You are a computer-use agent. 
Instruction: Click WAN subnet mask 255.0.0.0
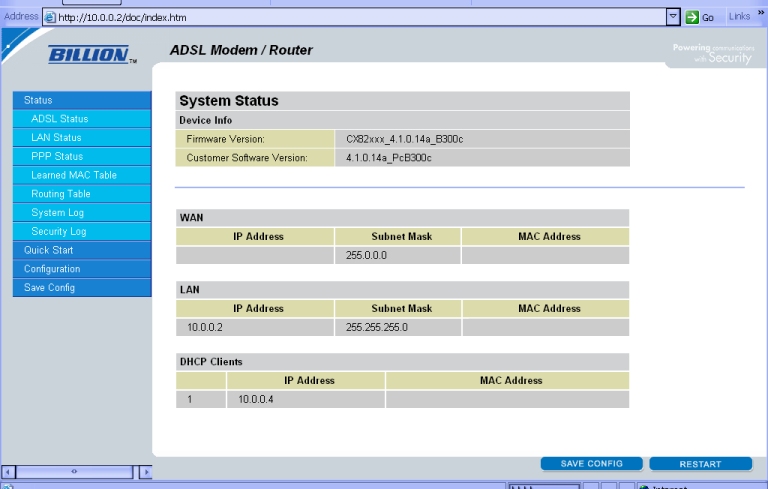[x=366, y=255]
